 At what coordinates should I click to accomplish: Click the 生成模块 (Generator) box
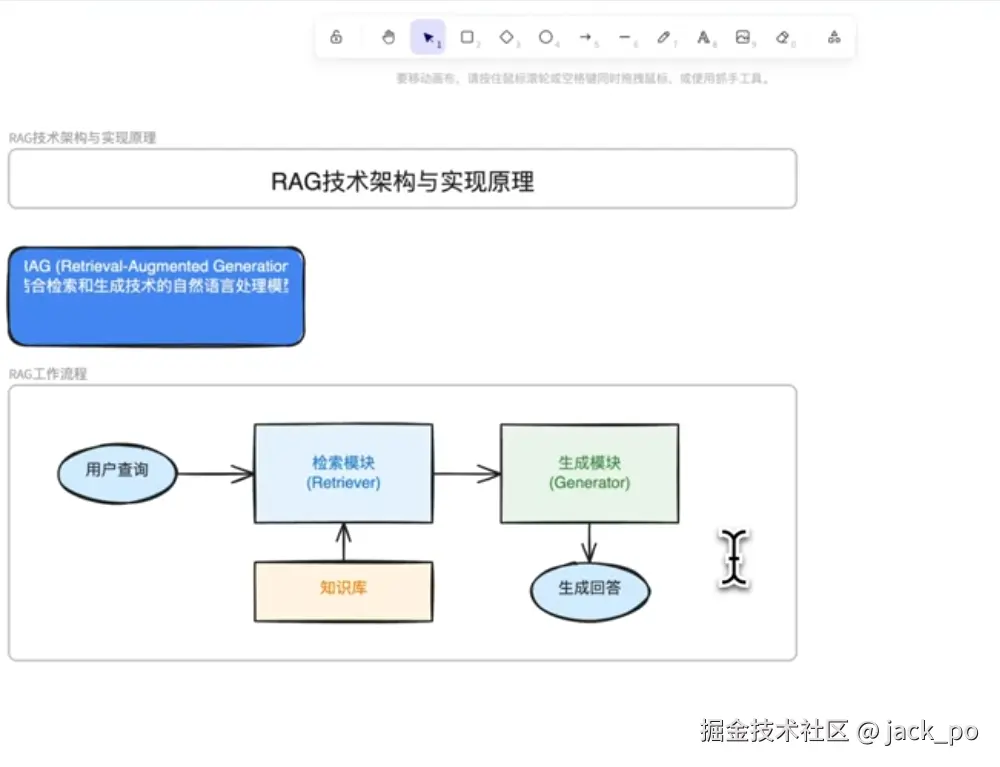click(x=588, y=472)
